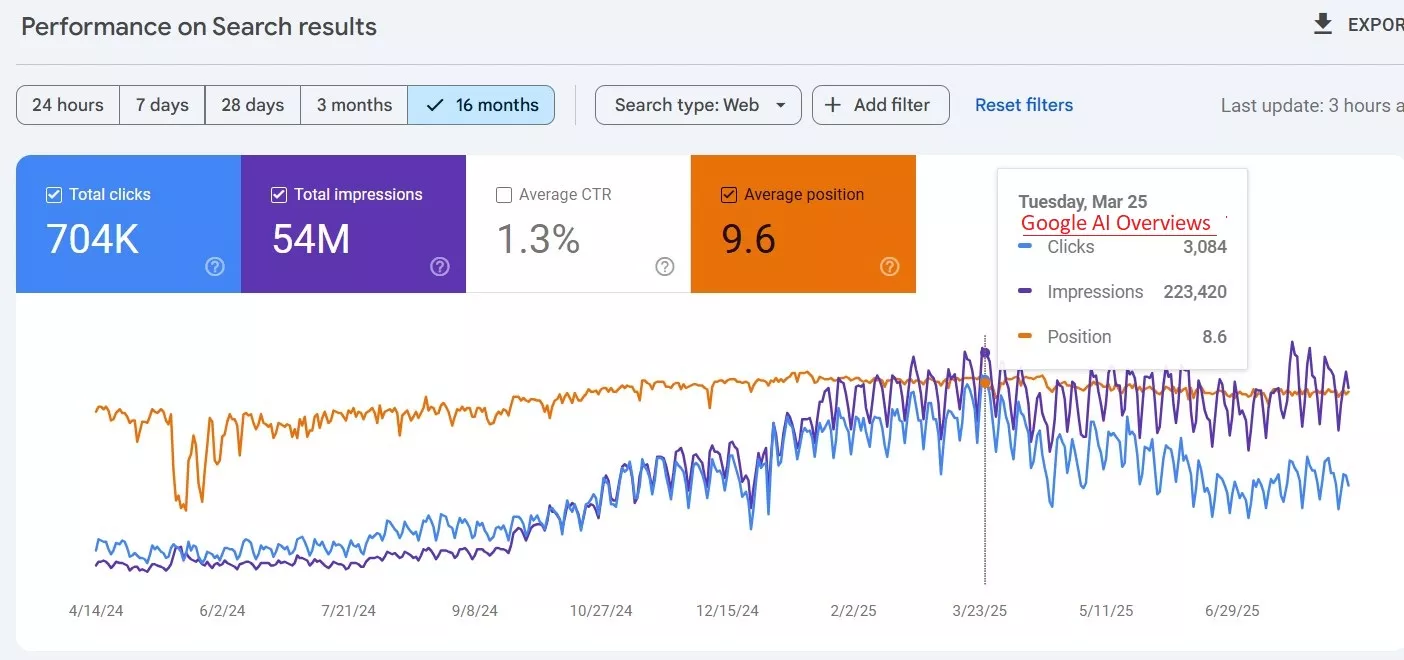Switch to the 24 hours date range
Viewport: 1404px width, 660px height.
tap(67, 104)
